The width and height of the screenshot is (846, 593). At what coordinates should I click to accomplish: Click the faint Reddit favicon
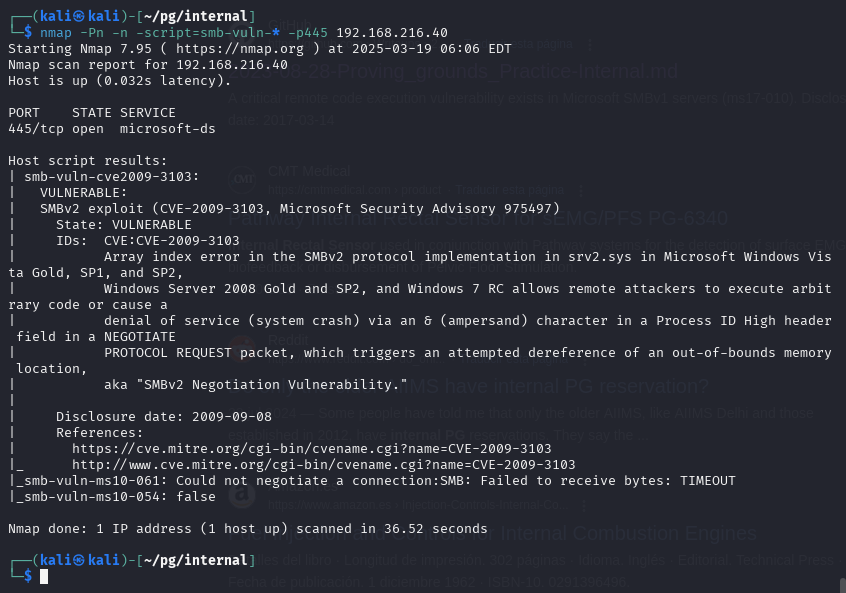point(242,348)
